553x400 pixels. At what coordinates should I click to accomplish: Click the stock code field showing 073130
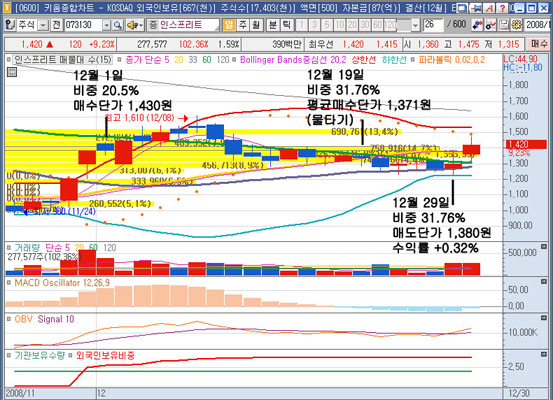pyautogui.click(x=83, y=25)
